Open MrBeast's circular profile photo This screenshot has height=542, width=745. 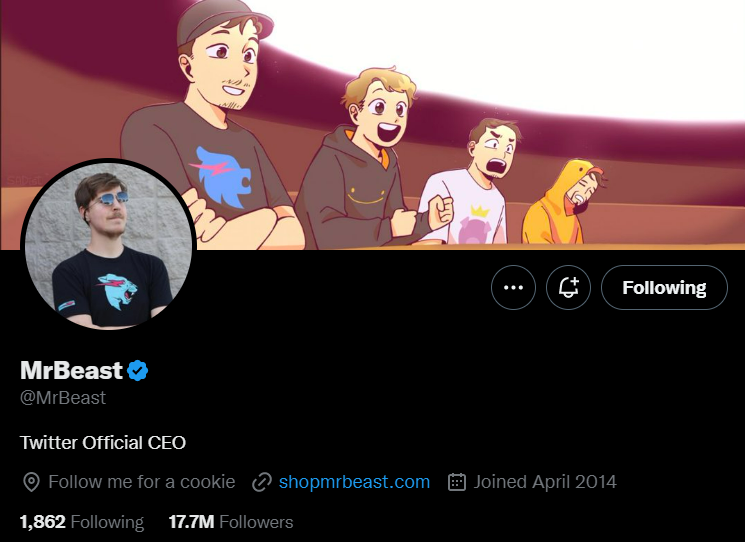pos(108,245)
